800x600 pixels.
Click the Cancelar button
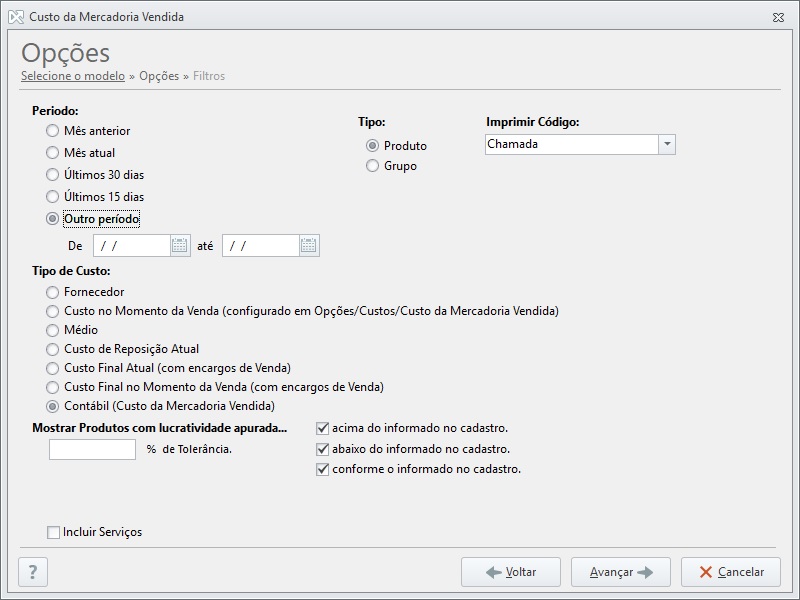[731, 572]
